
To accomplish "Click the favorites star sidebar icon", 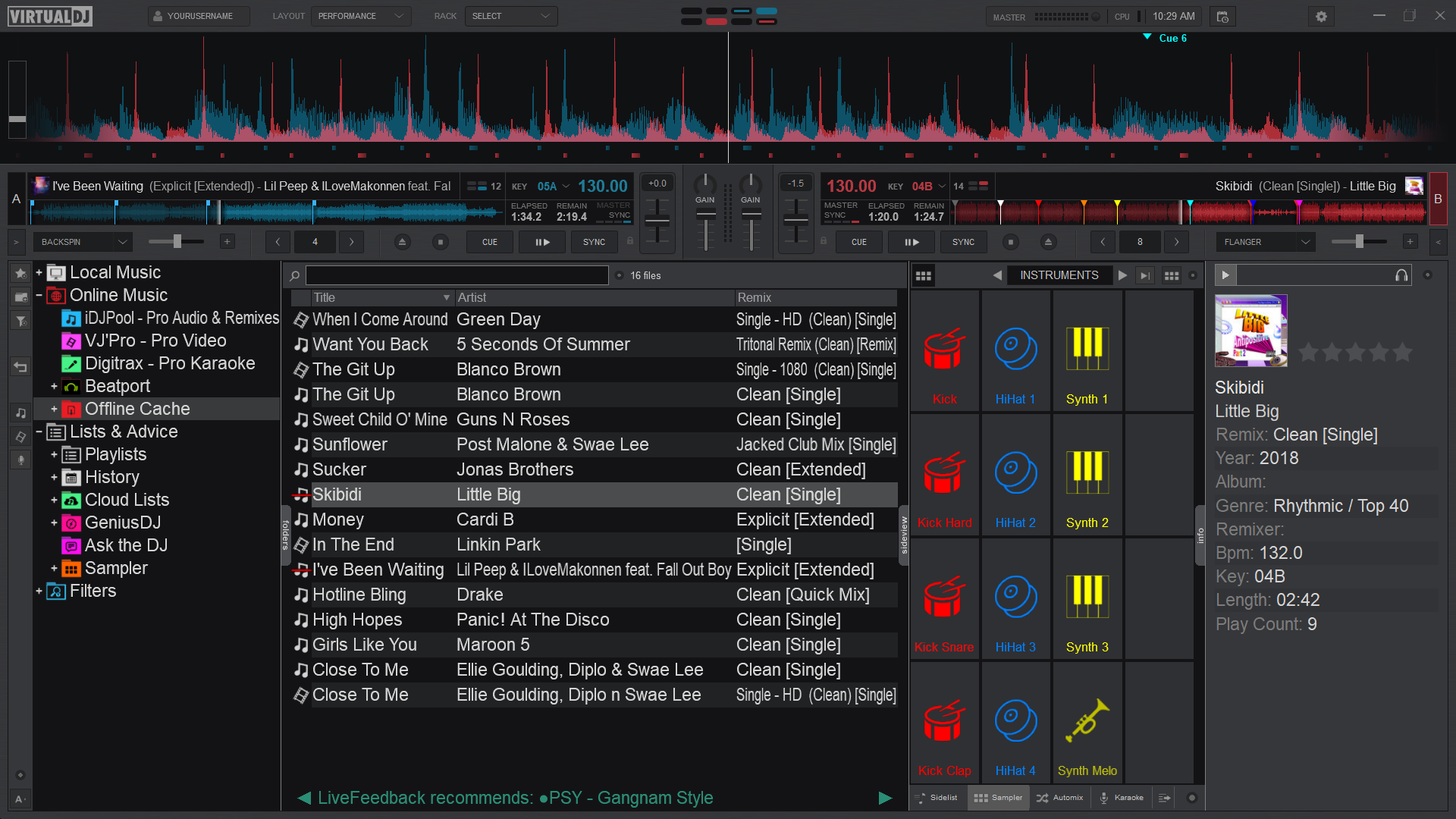I will [x=20, y=273].
